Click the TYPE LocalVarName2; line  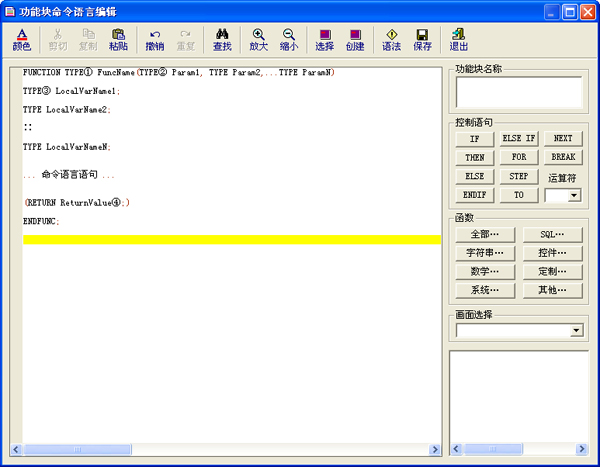click(67, 110)
